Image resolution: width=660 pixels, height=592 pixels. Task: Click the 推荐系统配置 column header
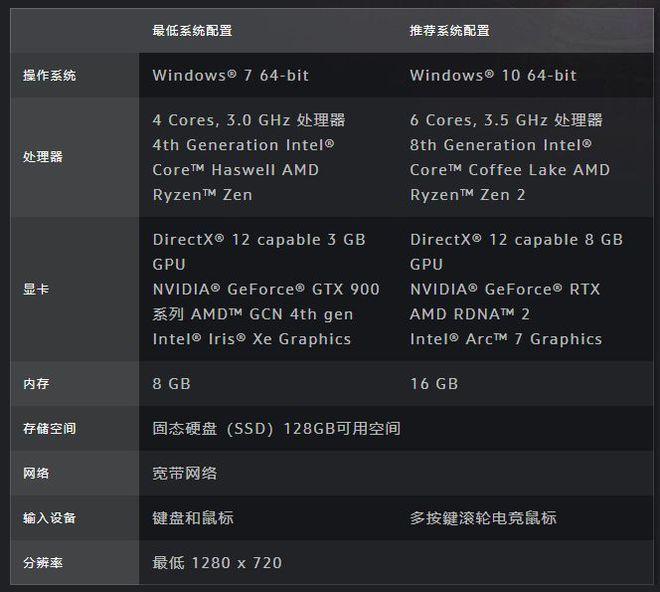click(x=450, y=31)
